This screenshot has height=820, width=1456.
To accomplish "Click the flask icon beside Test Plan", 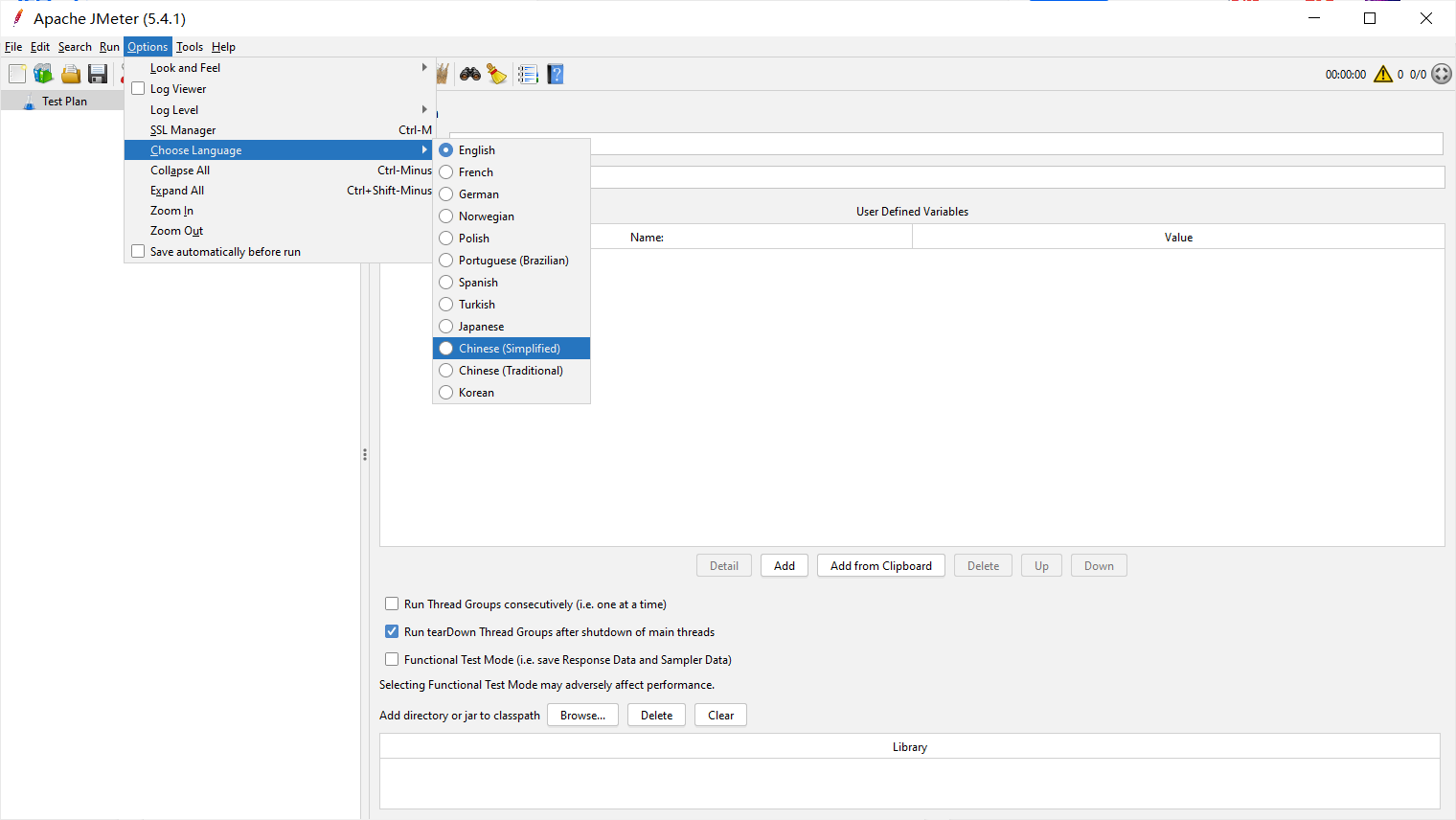I will tap(29, 101).
